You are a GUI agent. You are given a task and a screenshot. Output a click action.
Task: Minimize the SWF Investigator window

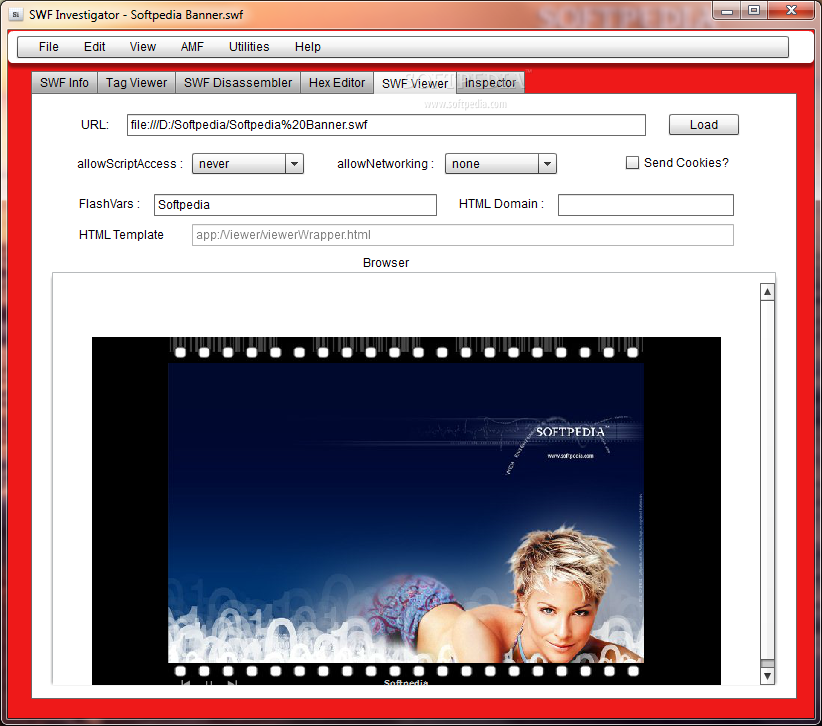(x=727, y=11)
